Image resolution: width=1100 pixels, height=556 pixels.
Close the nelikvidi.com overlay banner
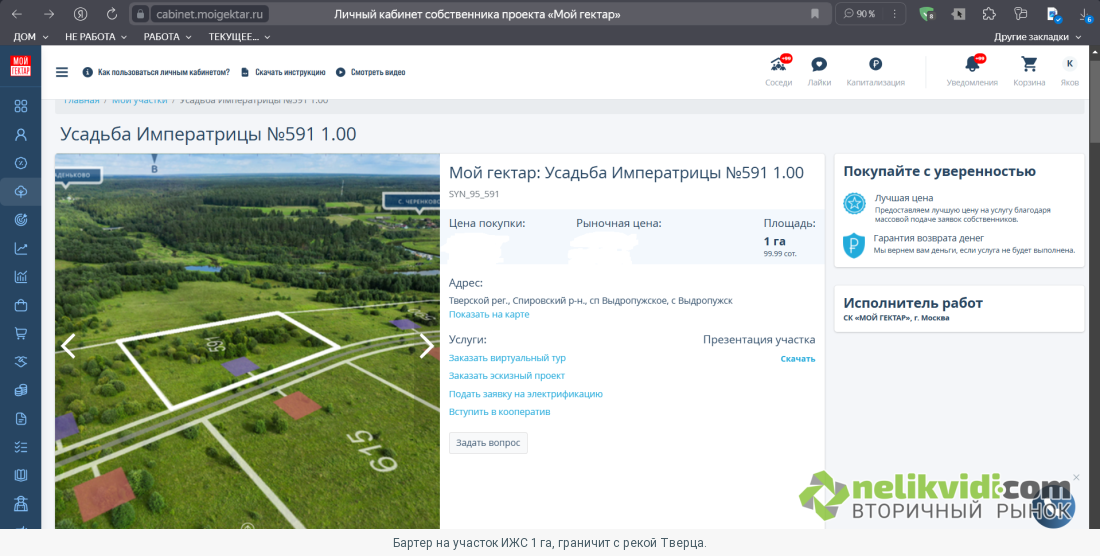coord(1076,477)
